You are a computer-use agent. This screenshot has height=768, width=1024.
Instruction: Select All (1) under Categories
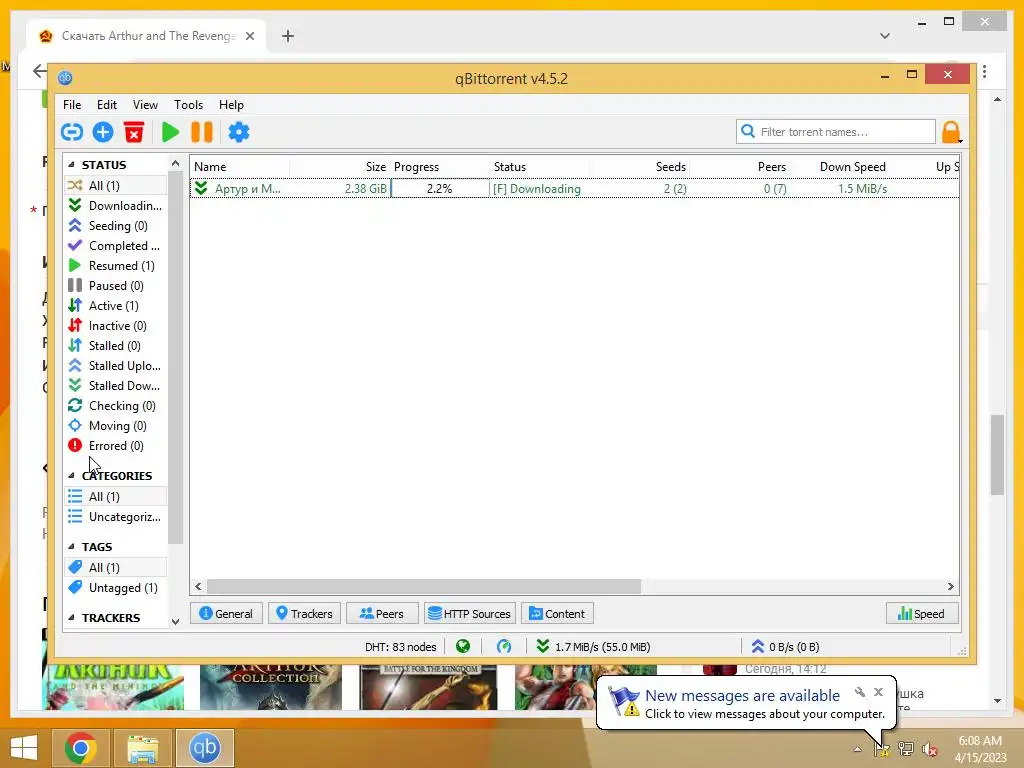tap(116, 496)
